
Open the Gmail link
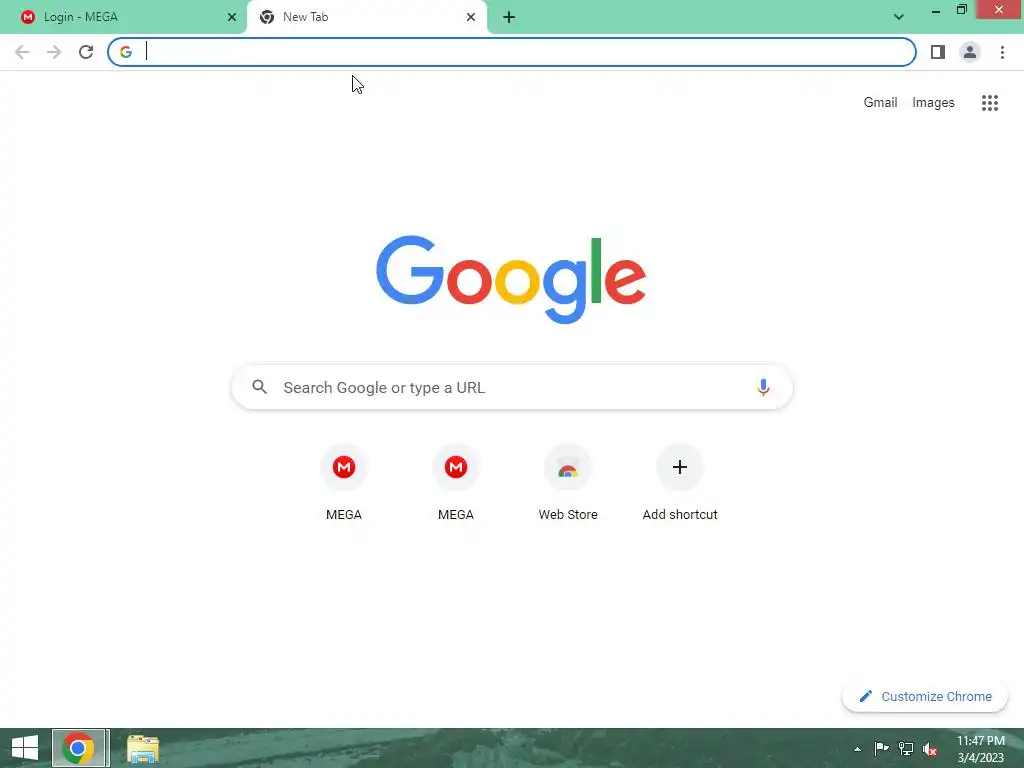(x=880, y=103)
